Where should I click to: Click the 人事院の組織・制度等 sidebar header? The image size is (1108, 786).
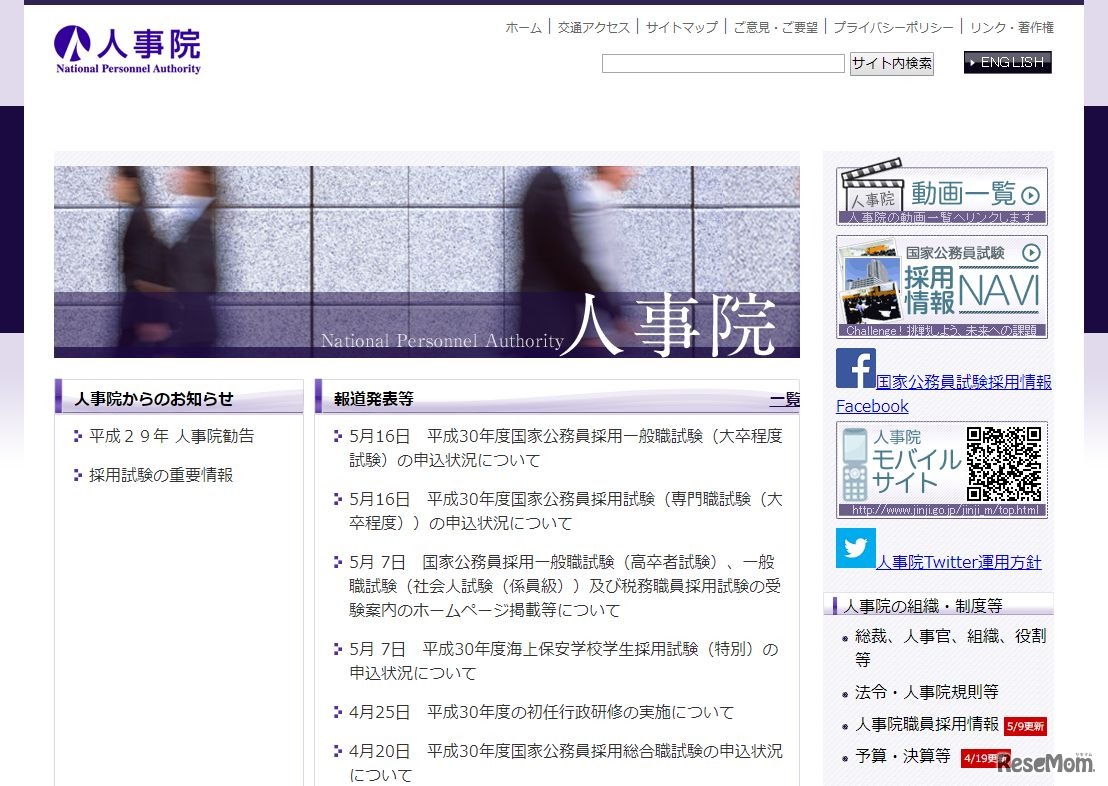(x=938, y=606)
